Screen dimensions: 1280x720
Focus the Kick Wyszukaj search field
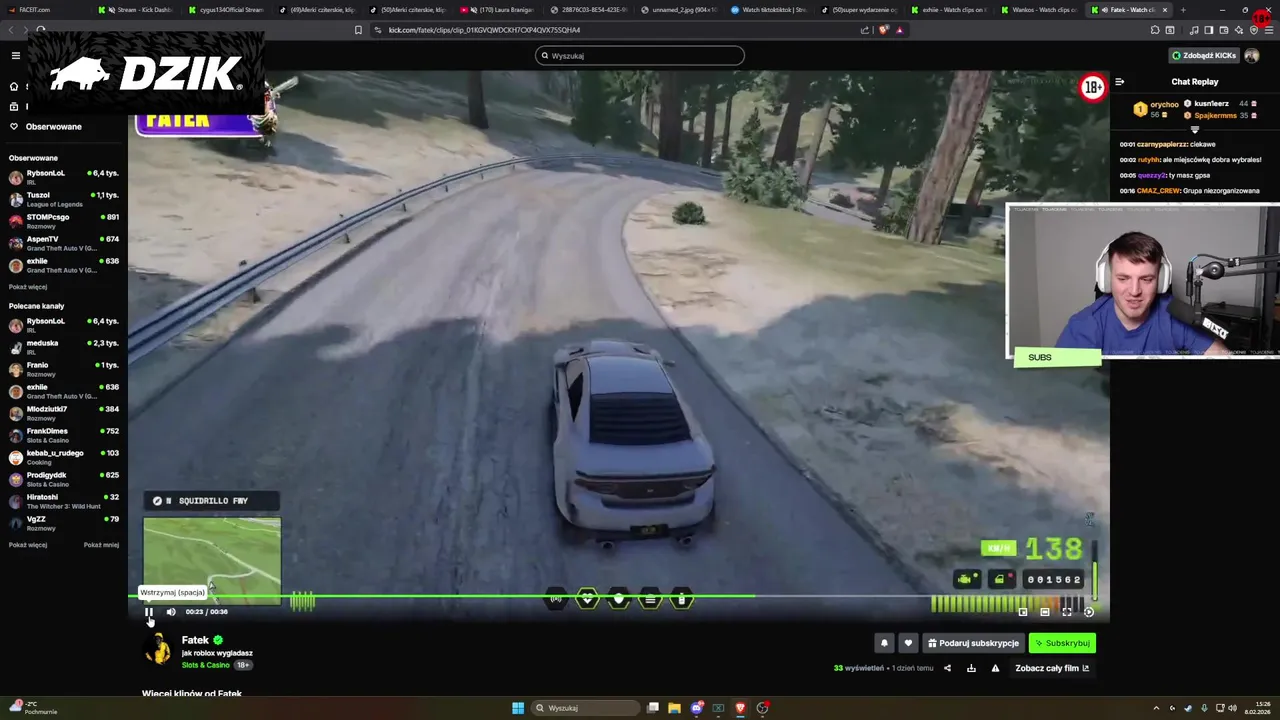640,55
